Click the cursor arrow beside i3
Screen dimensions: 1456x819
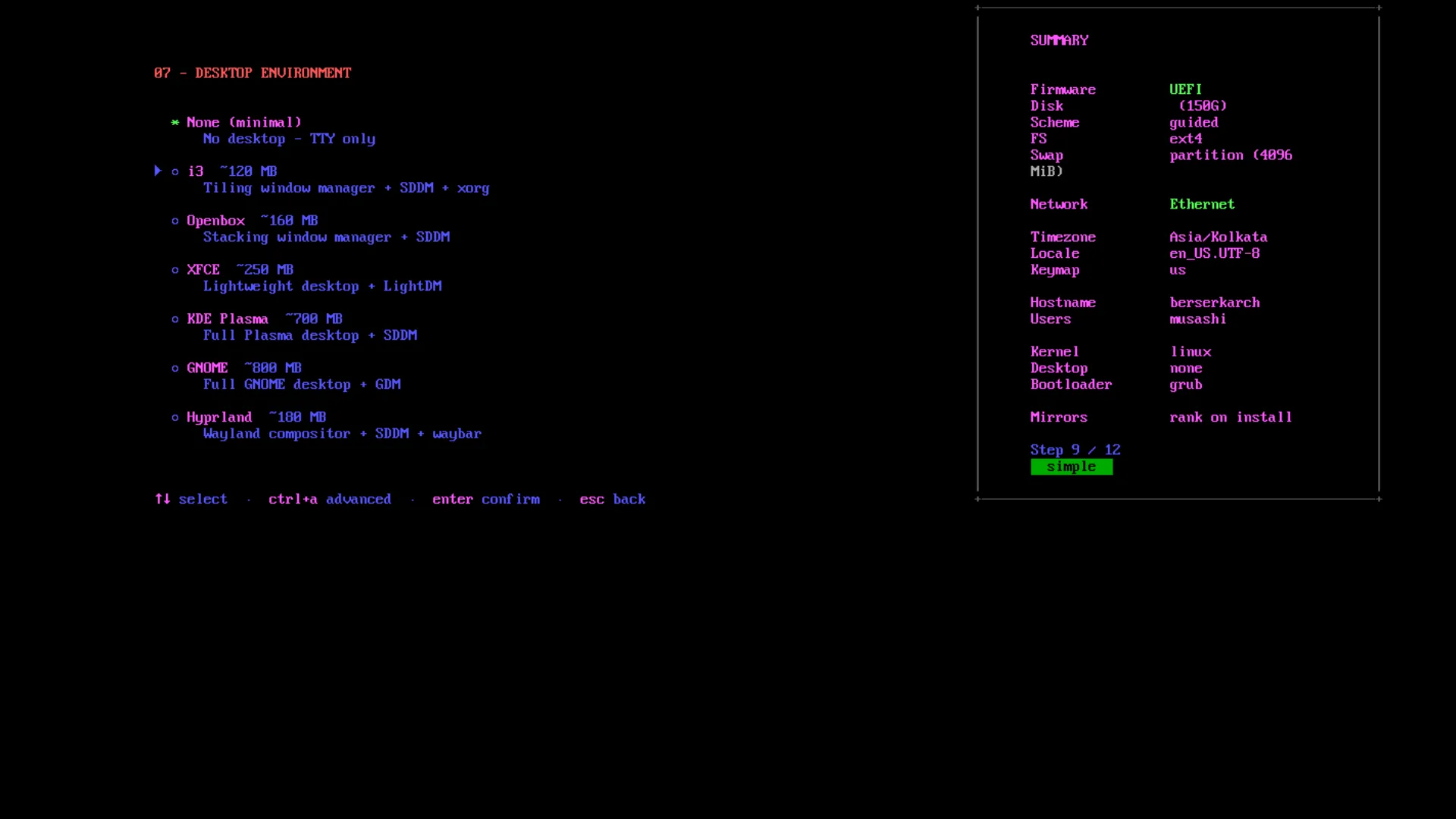158,171
